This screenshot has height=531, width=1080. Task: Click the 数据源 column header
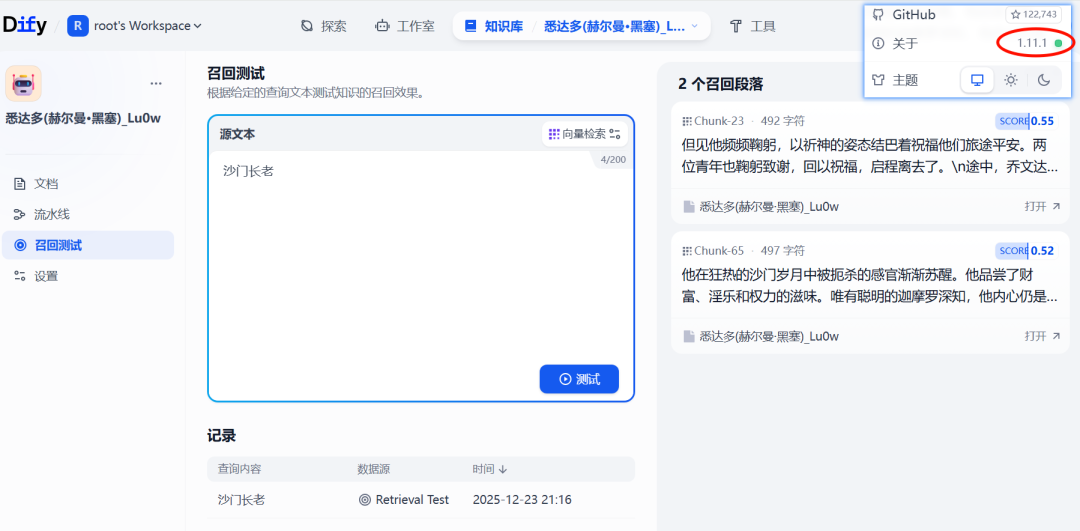(373, 469)
